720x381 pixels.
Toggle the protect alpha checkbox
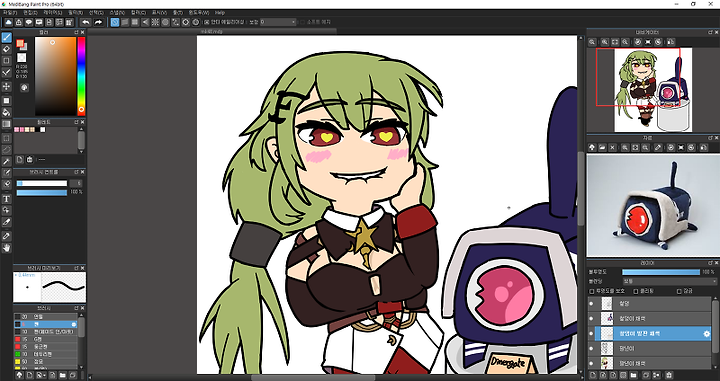click(592, 291)
